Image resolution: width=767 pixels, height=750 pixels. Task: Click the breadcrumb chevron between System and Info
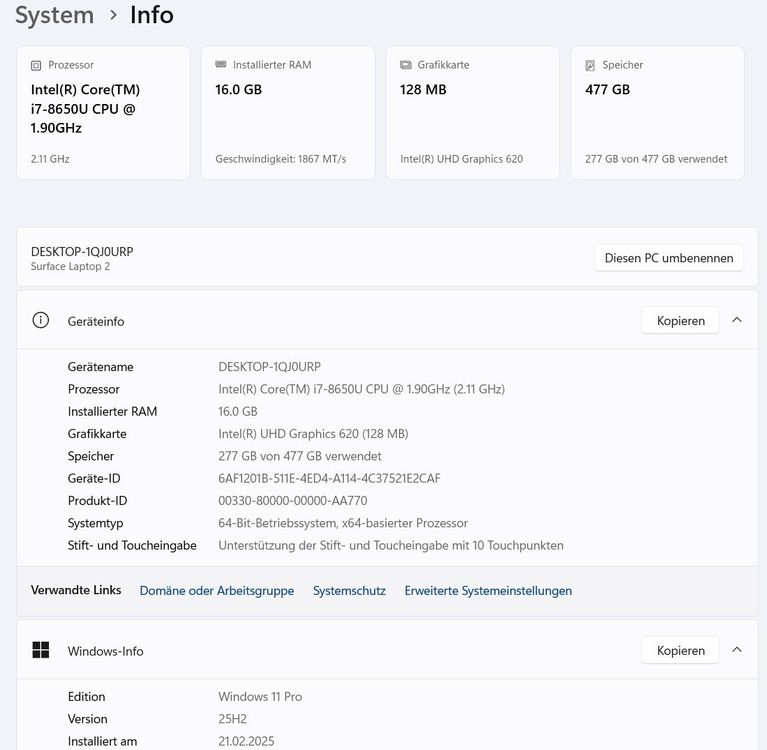coord(113,15)
